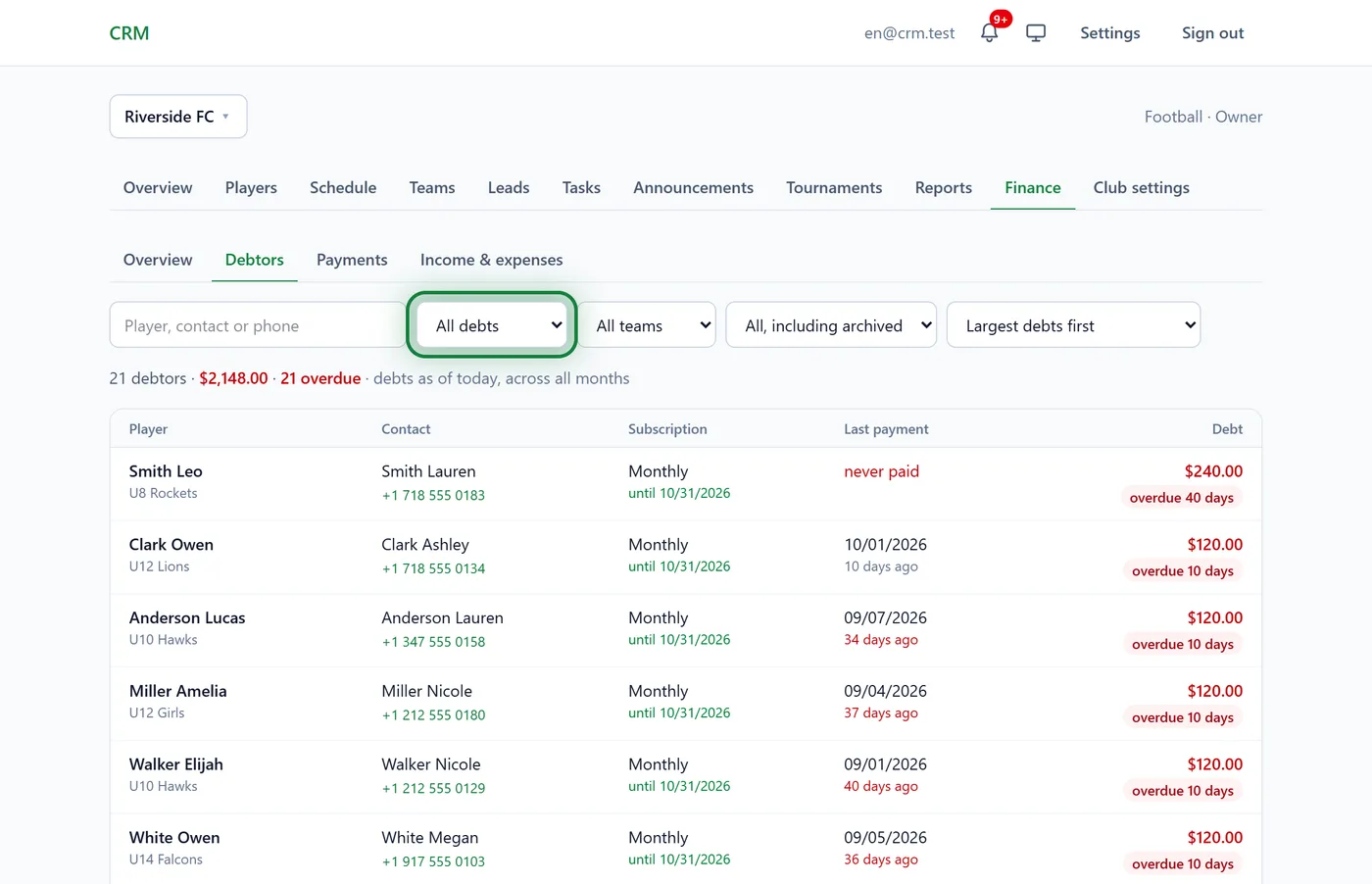The image size is (1372, 884).
Task: Open player Walker Elijah
Action: (176, 764)
